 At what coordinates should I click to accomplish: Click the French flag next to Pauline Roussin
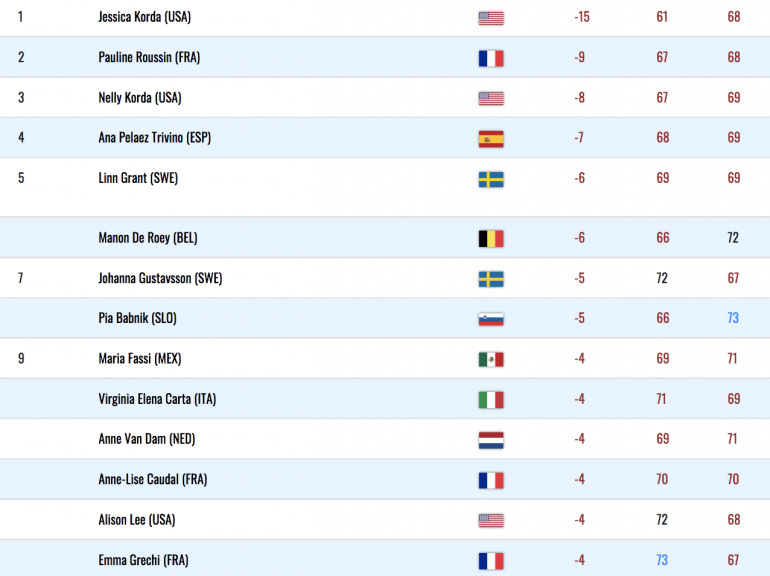[x=491, y=58]
